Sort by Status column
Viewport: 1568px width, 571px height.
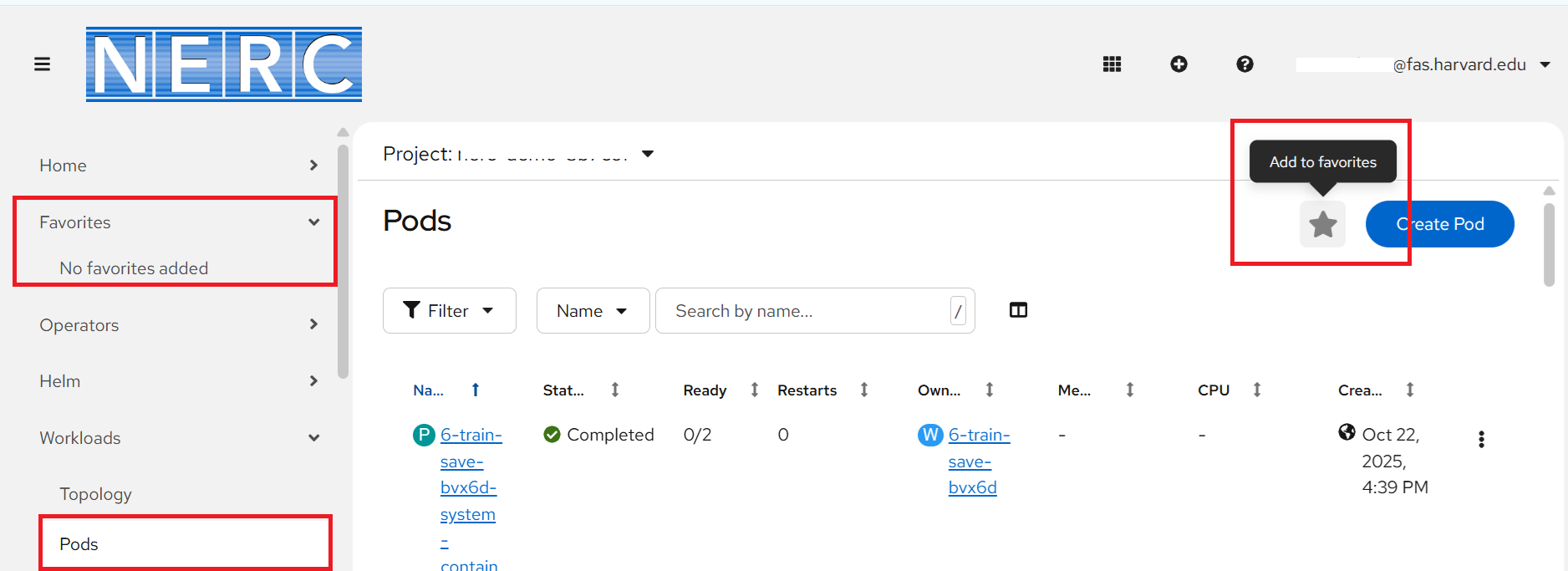pyautogui.click(x=614, y=390)
